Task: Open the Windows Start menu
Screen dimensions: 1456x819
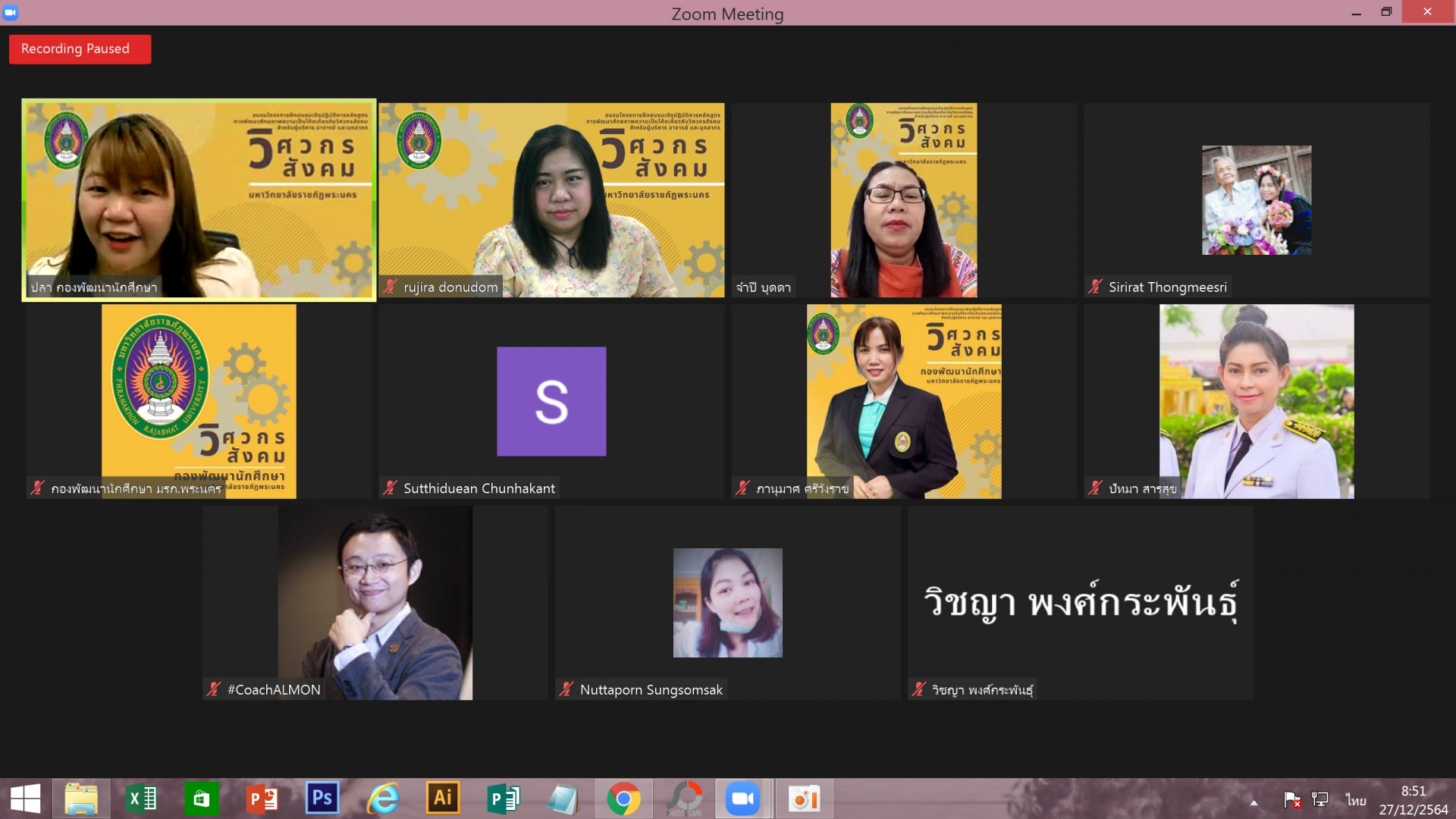Action: 25,799
